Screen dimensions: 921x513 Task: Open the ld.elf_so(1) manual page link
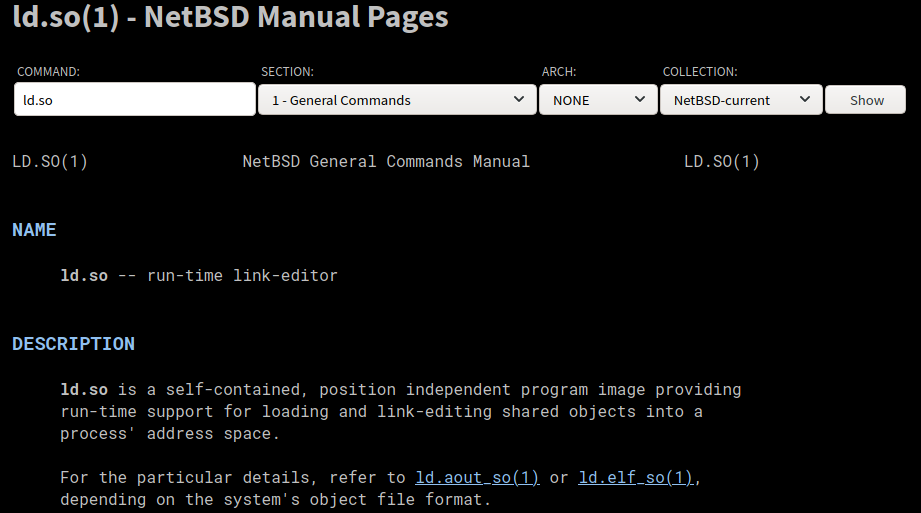point(636,478)
